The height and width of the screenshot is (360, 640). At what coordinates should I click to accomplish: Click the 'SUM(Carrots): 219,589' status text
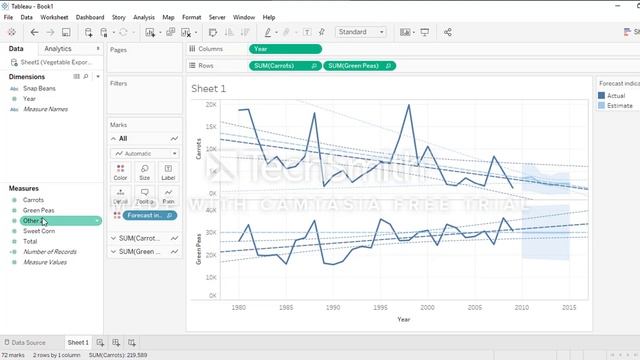point(118,355)
